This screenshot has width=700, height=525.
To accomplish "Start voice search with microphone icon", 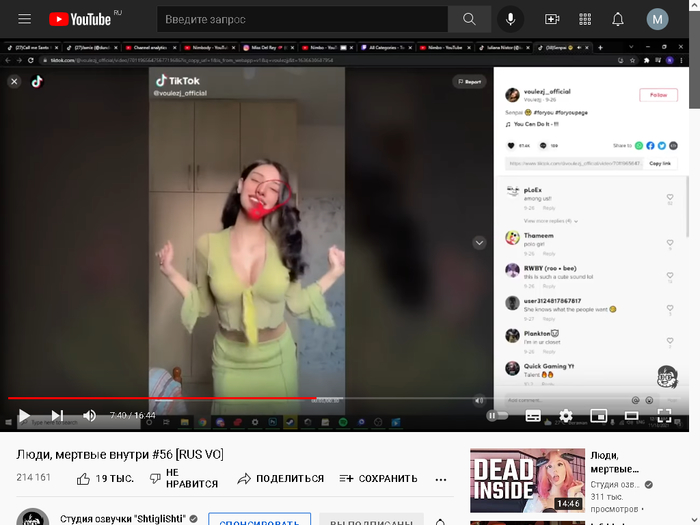I will (510, 19).
